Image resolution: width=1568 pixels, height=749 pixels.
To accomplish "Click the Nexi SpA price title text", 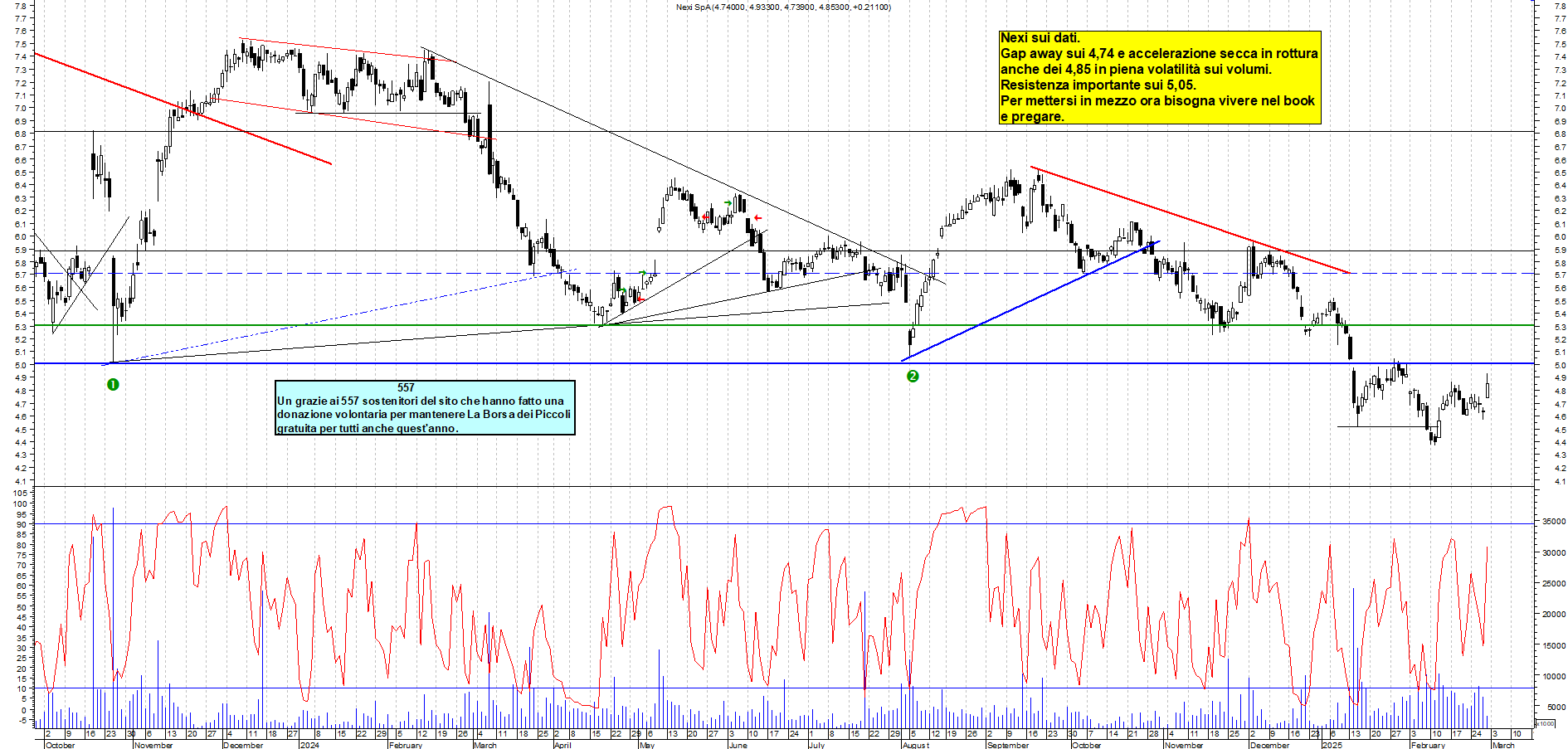I will pyautogui.click(x=783, y=7).
